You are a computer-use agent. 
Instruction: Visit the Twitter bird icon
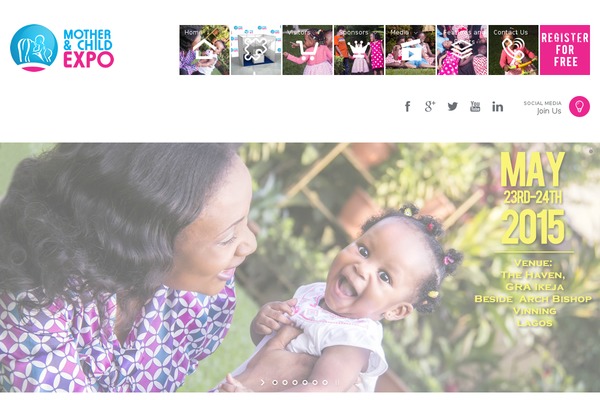453,106
